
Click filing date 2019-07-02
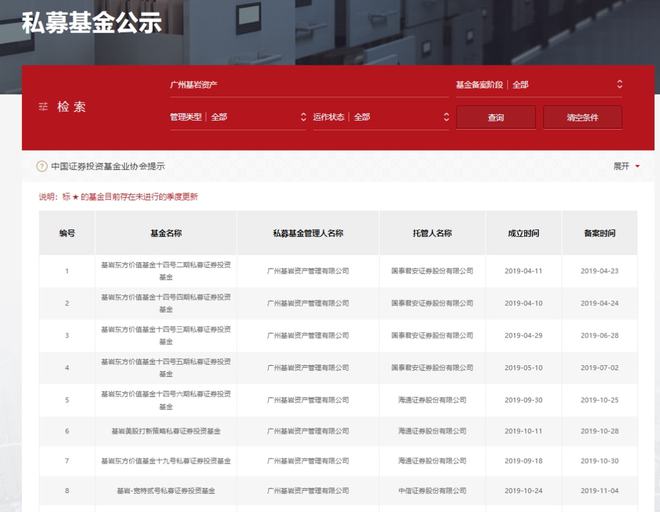(x=600, y=368)
